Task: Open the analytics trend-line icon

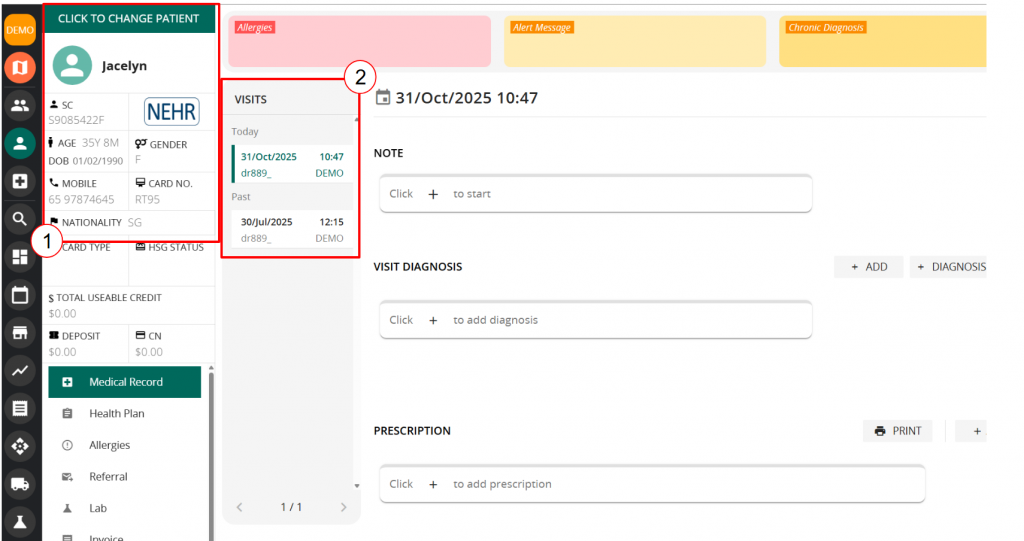Action: (x=20, y=370)
